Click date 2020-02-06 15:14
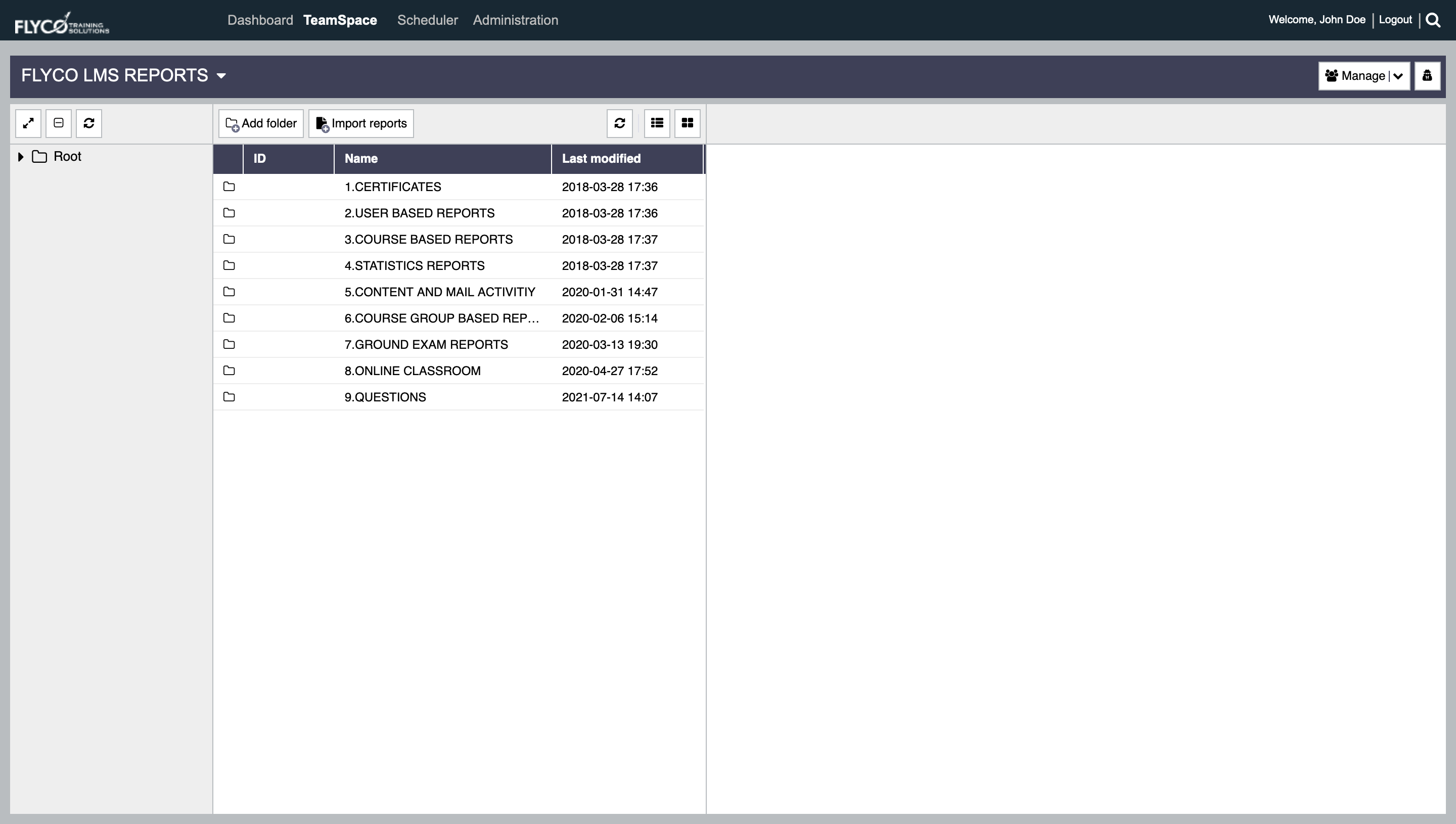This screenshot has width=1456, height=824. coord(610,318)
